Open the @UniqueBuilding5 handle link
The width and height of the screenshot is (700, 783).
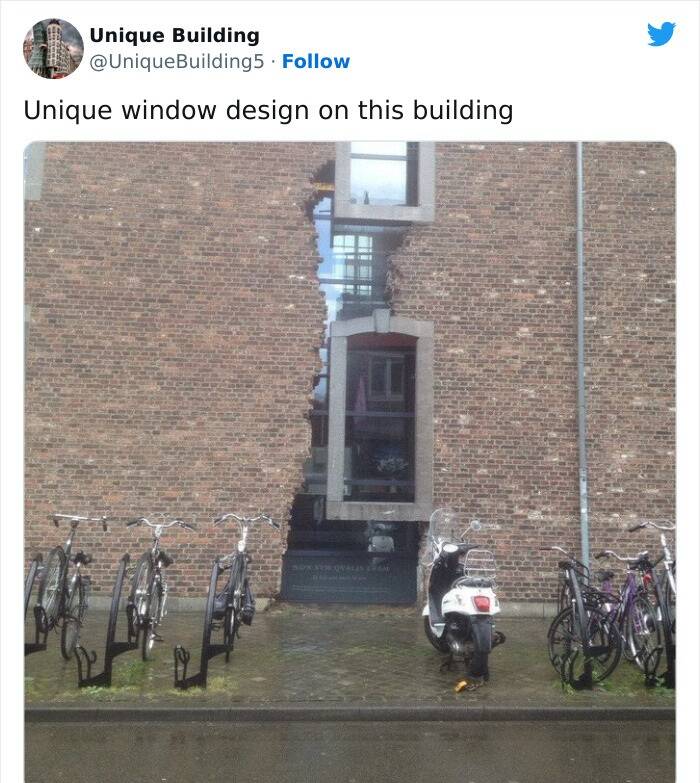pyautogui.click(x=176, y=61)
